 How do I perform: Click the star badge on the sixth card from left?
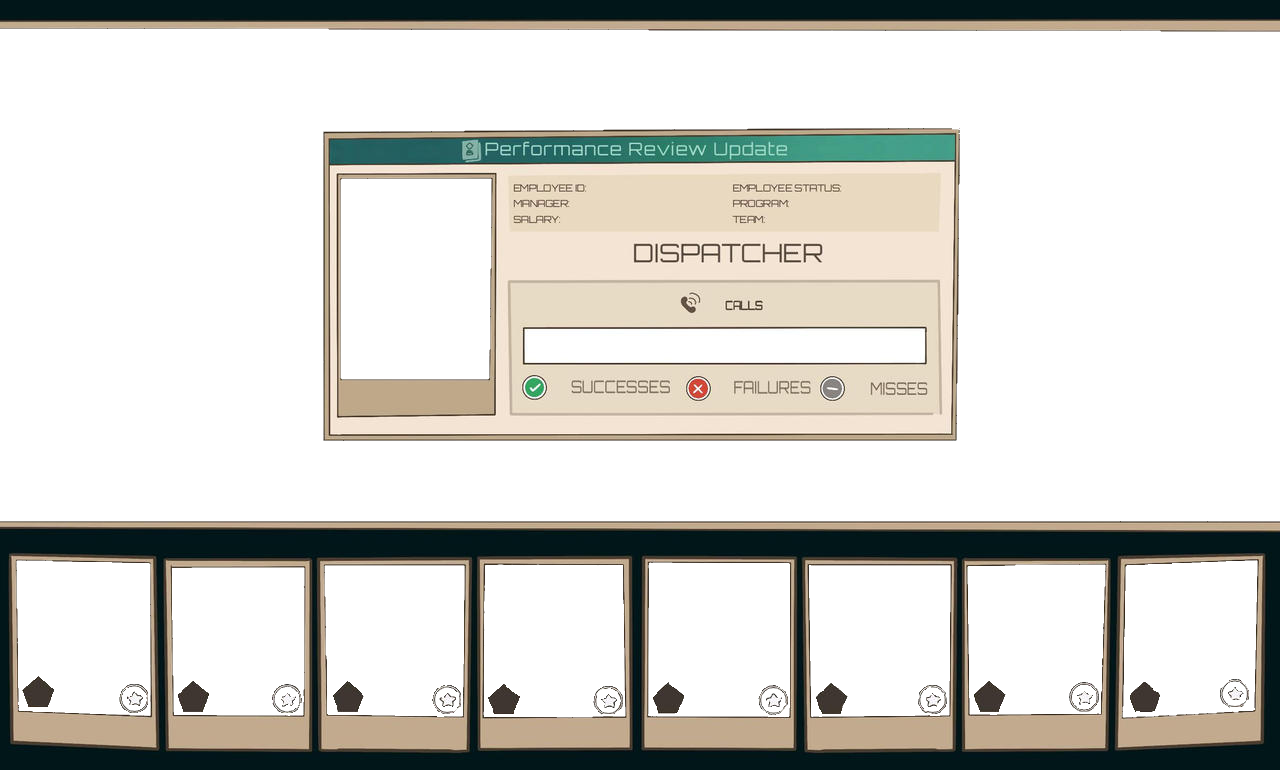tap(933, 700)
